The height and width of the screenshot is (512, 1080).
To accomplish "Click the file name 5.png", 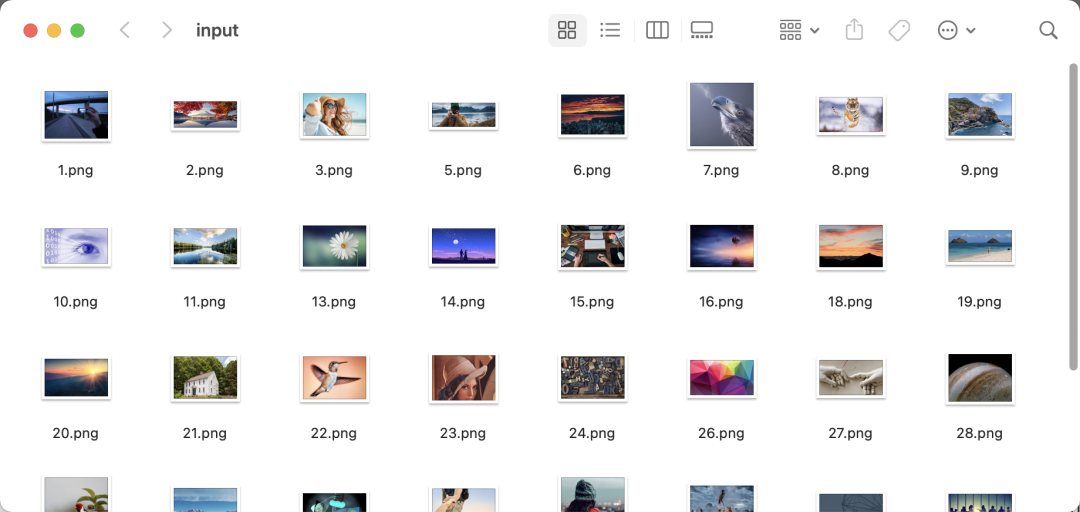I will [463, 170].
